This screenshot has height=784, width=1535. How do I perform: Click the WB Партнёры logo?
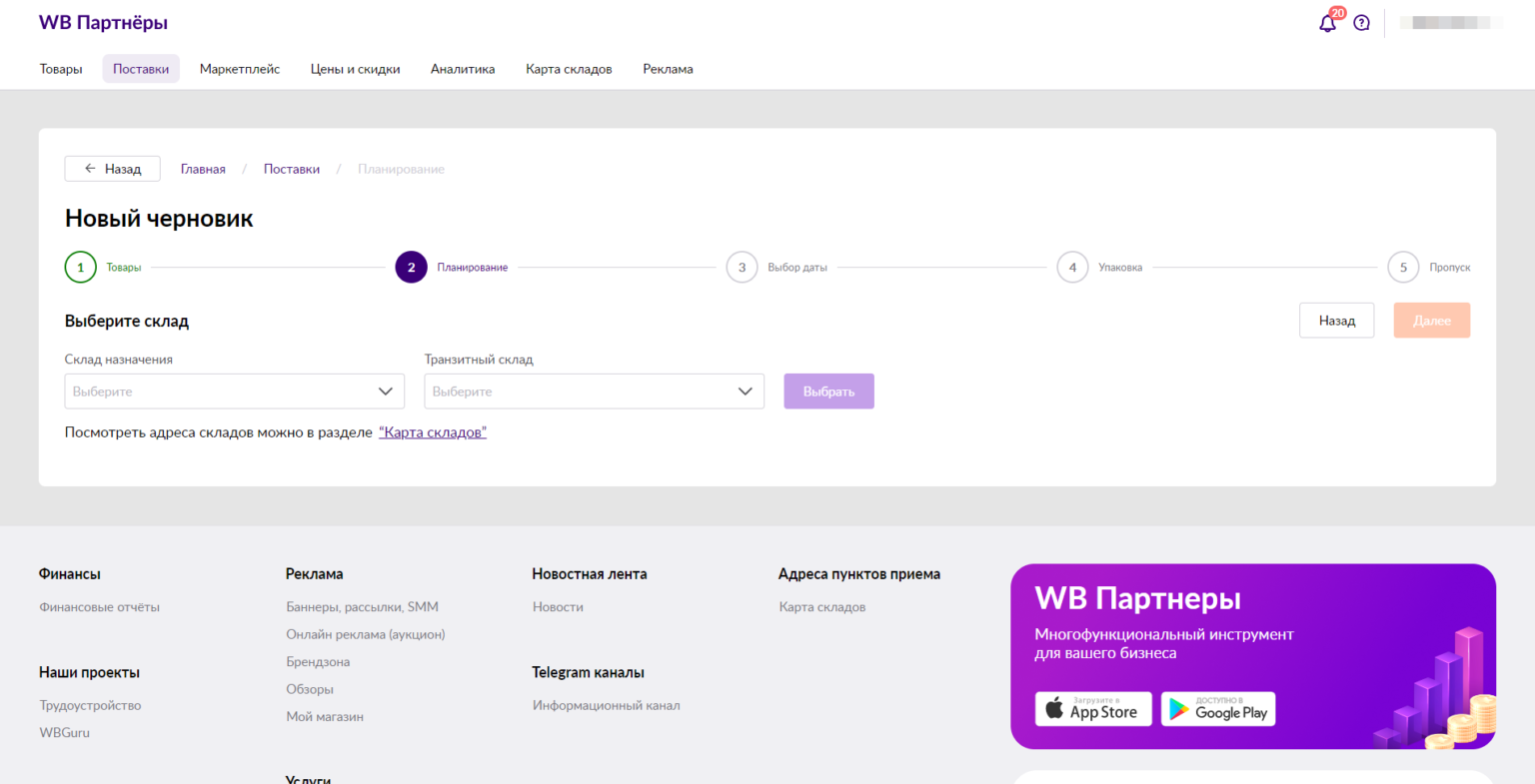coord(103,22)
